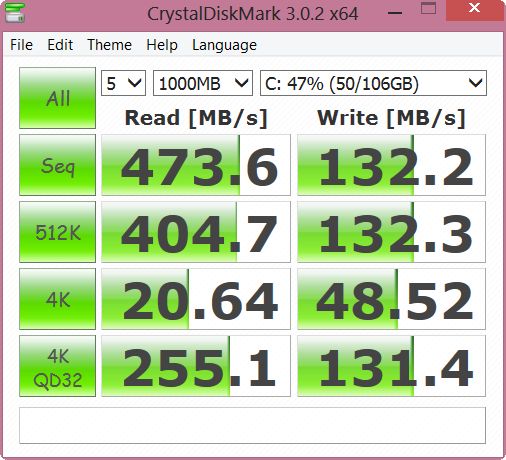Run all benchmarks with the All button
506x460 pixels.
pos(57,98)
